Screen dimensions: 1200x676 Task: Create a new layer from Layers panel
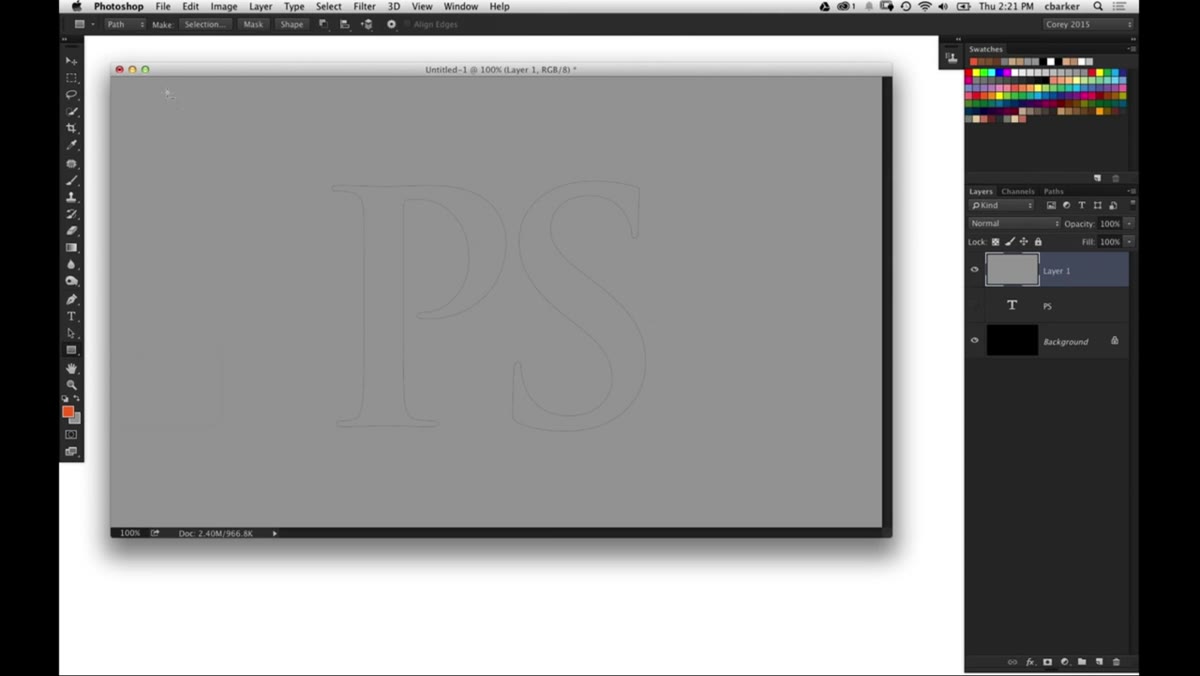[1099, 662]
